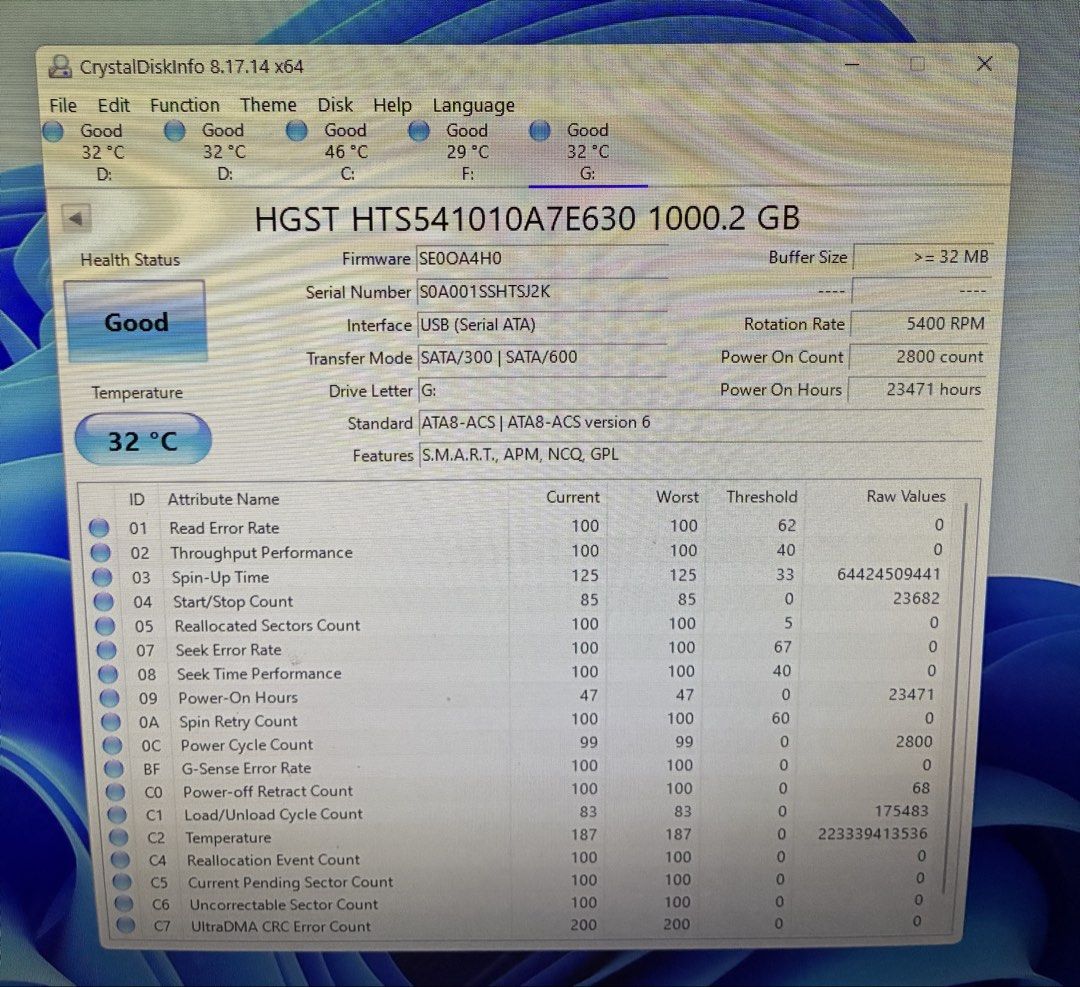Click the Raw Values column header
The image size is (1080, 987).
coord(906,496)
